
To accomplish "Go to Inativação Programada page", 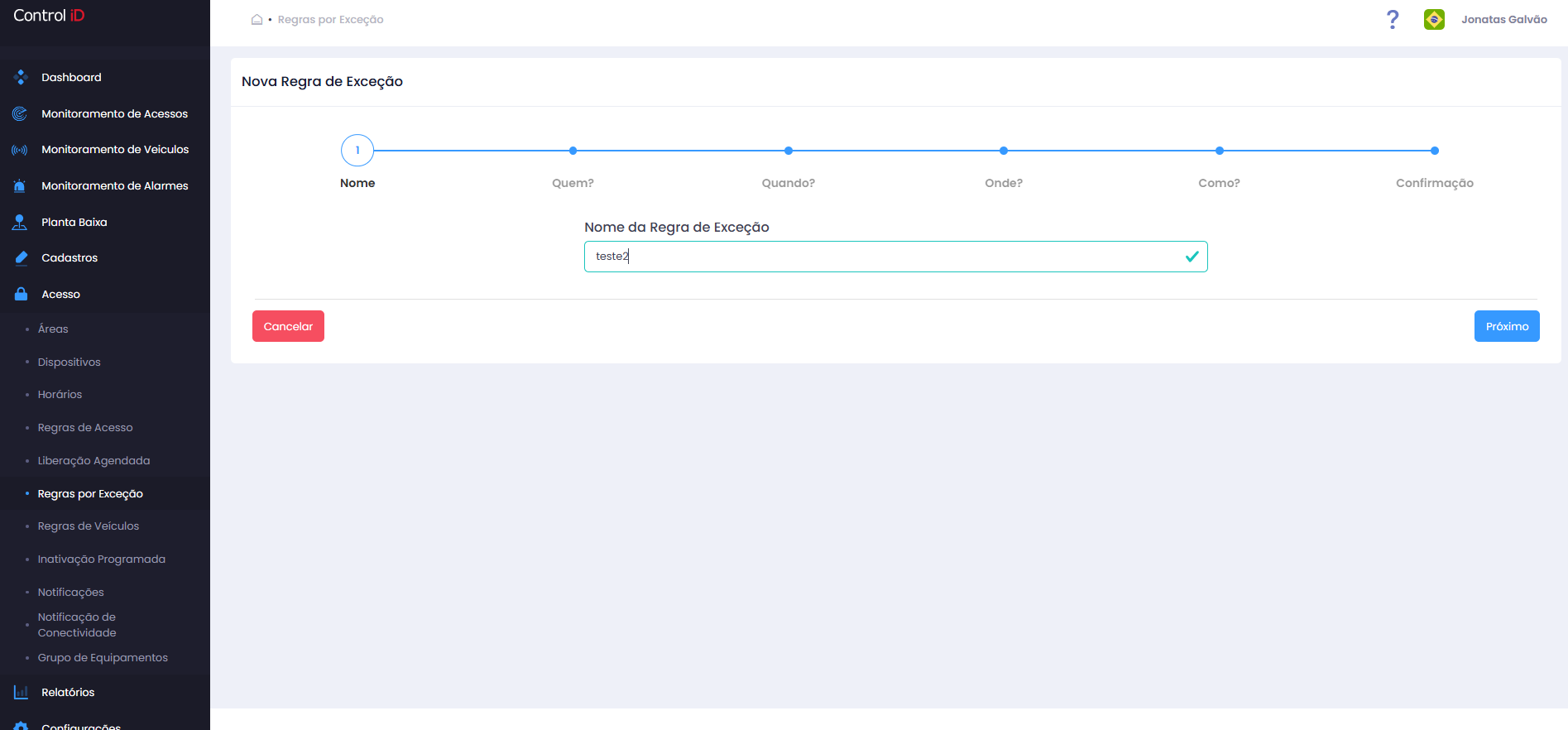I will [x=101, y=559].
